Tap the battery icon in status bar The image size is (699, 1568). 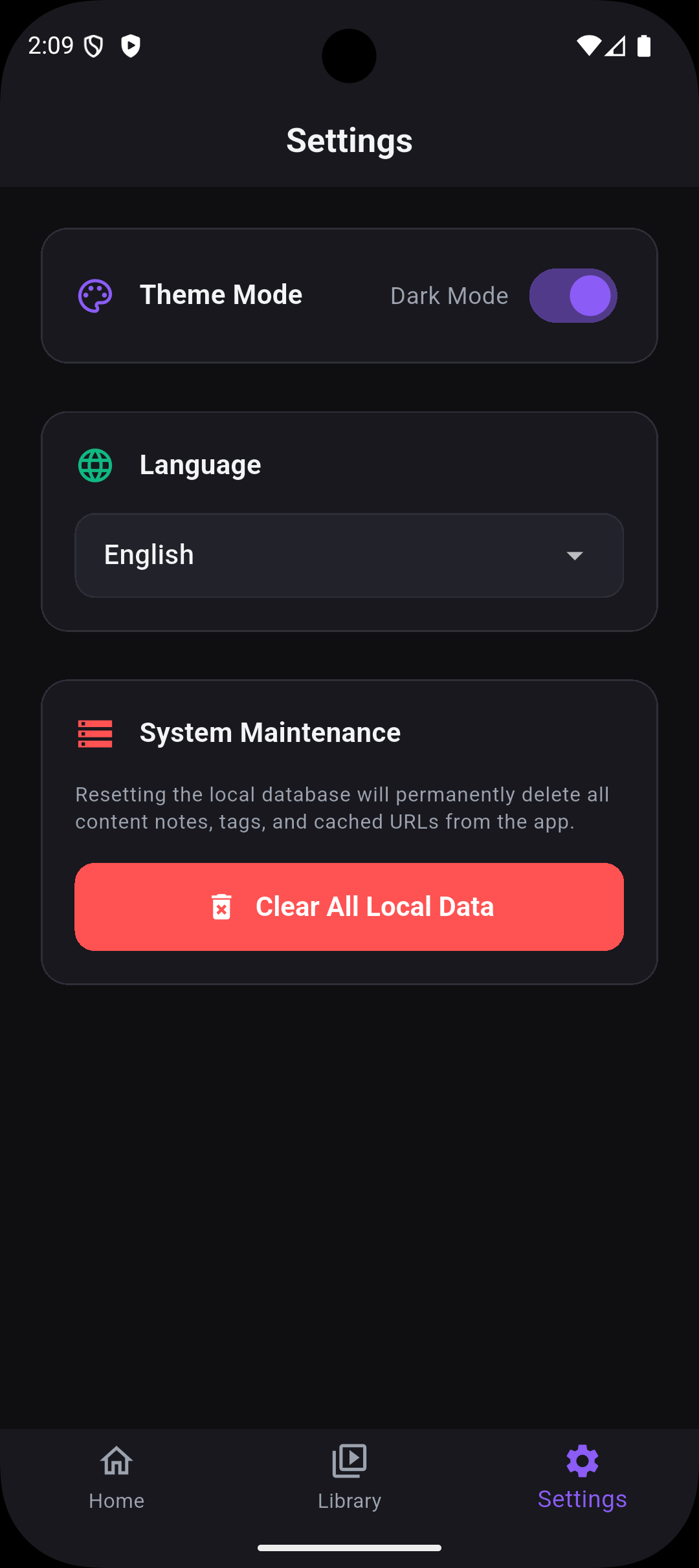pos(644,46)
